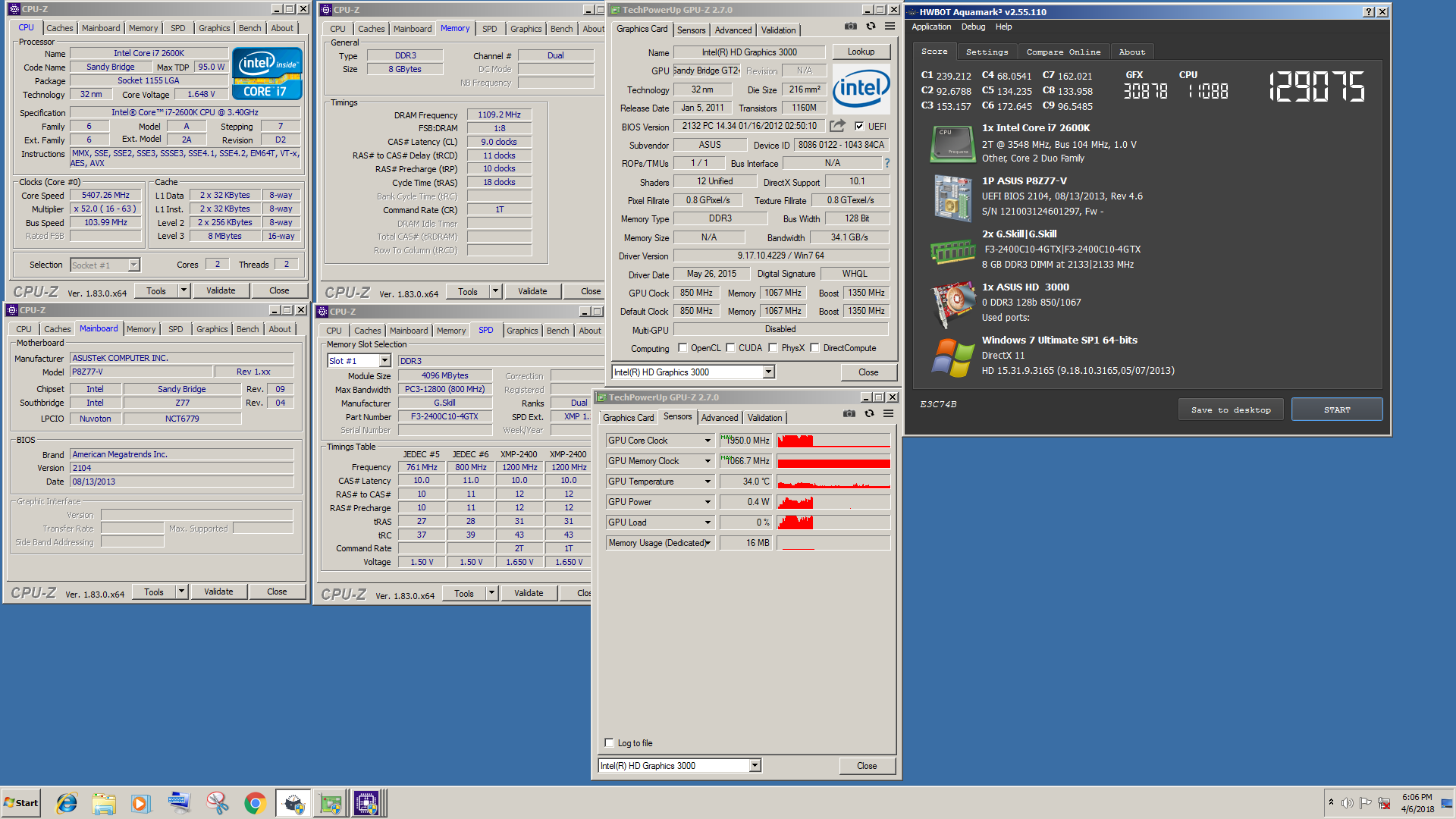Take screenshot in GPU-Z Graphics Card window
1456x819 pixels.
[851, 26]
